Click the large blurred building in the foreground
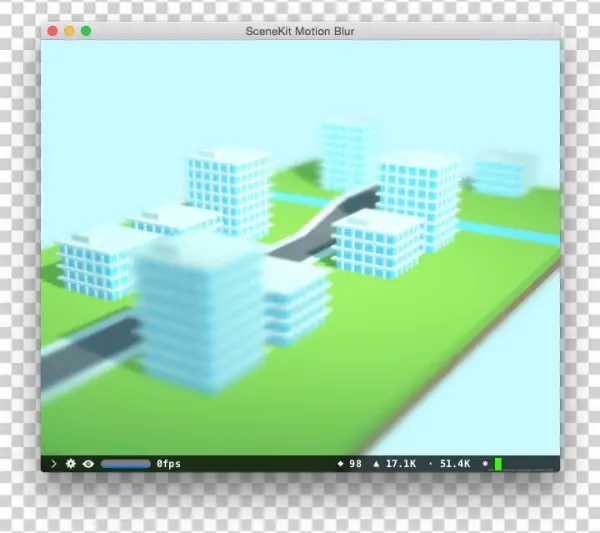Screen dimensions: 600x533 click(201, 314)
